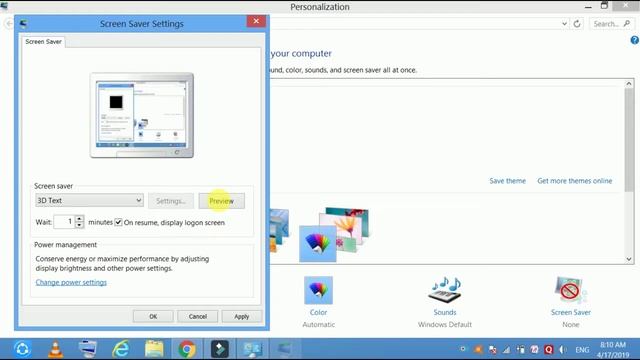Viewport: 640px width, 360px height.
Task: Click the blue circular start icon in taskbar
Action: point(22,349)
